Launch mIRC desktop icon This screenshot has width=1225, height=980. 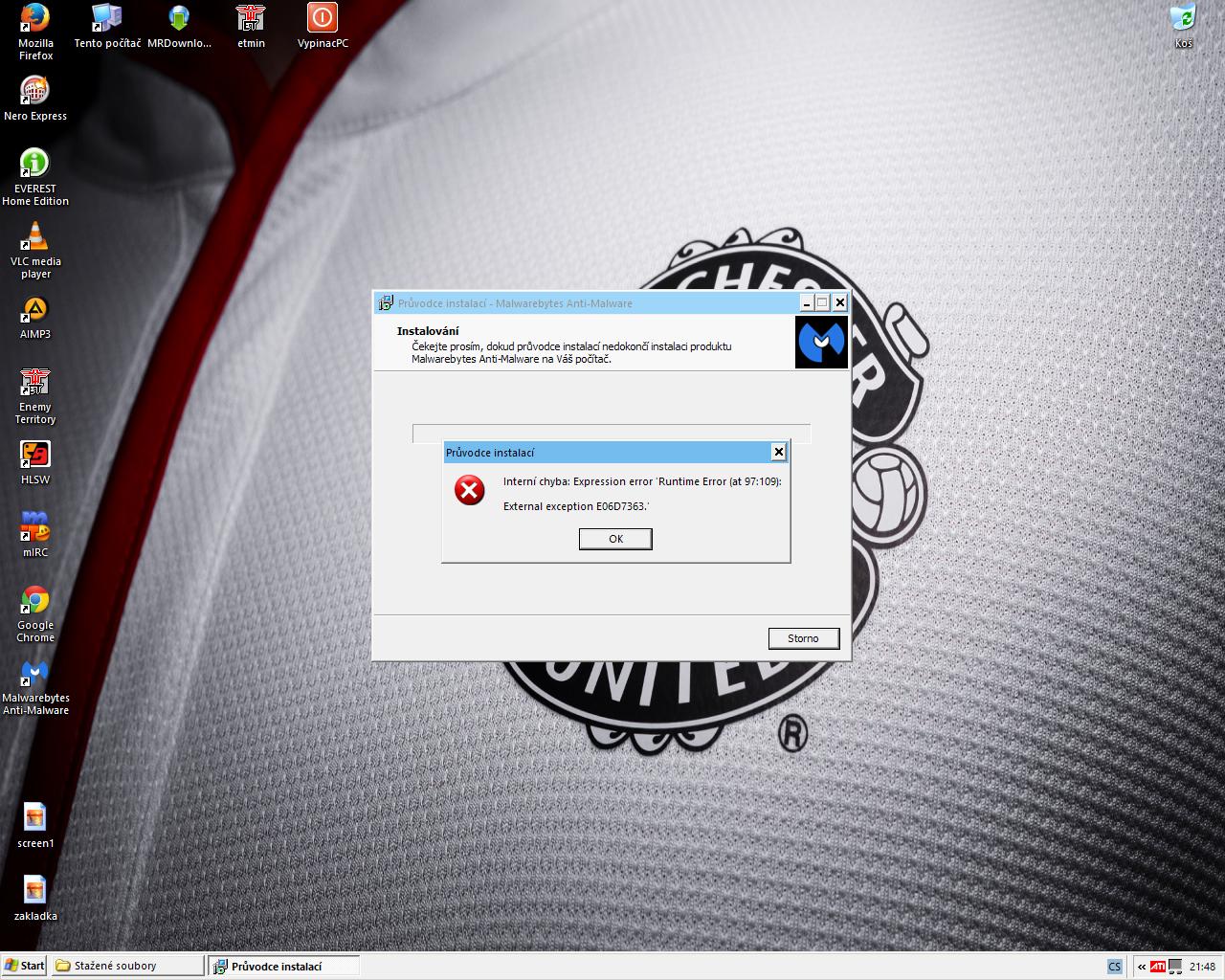click(35, 535)
